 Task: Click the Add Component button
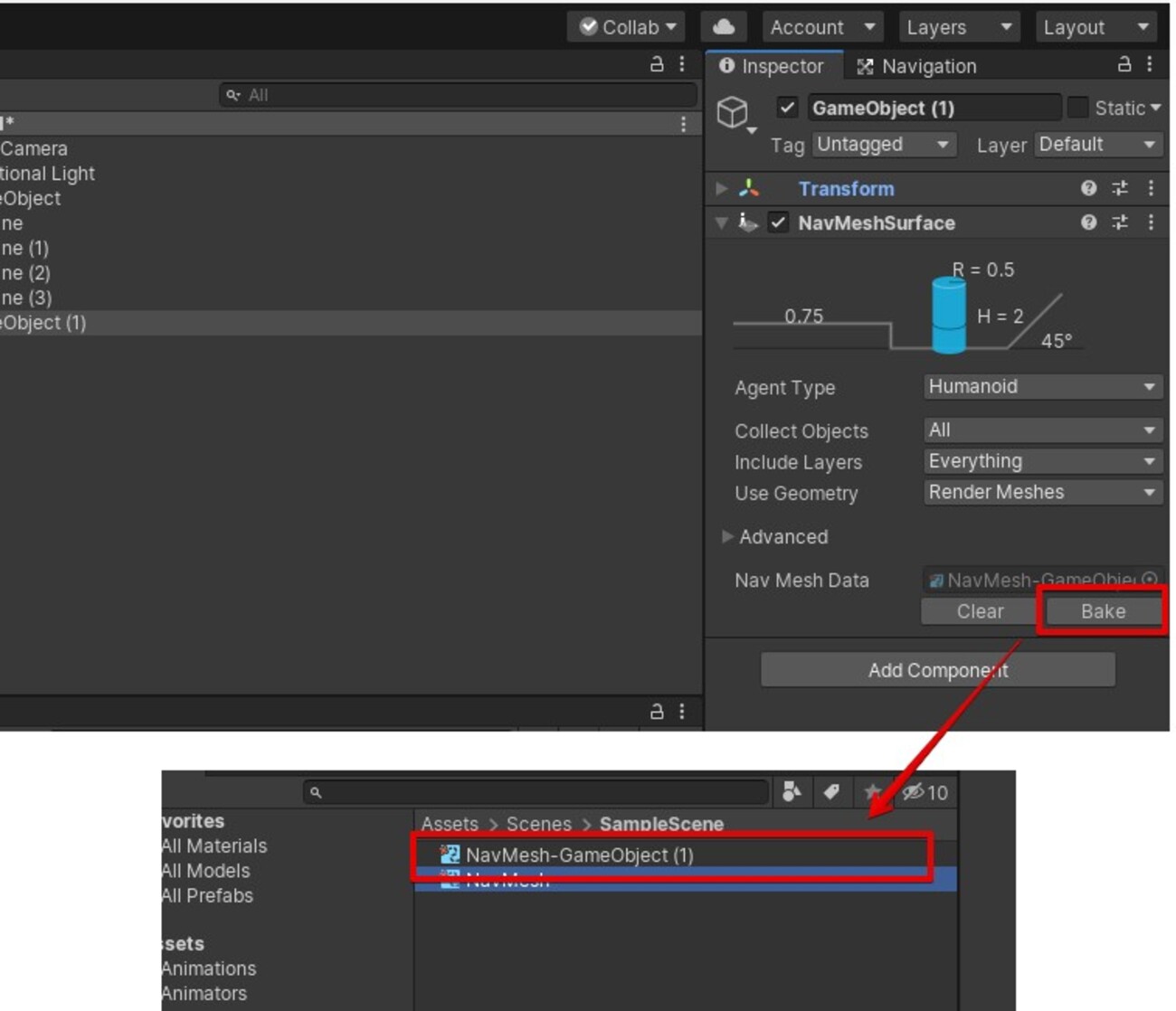coord(937,670)
